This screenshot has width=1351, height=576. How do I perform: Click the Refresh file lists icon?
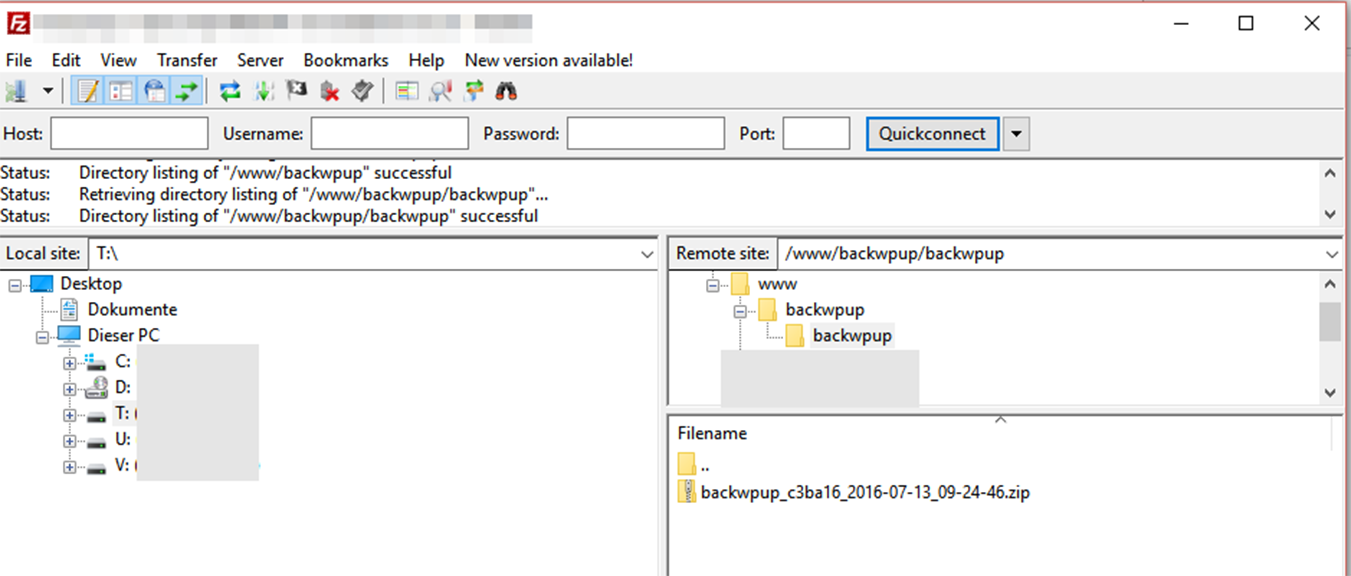coord(230,91)
